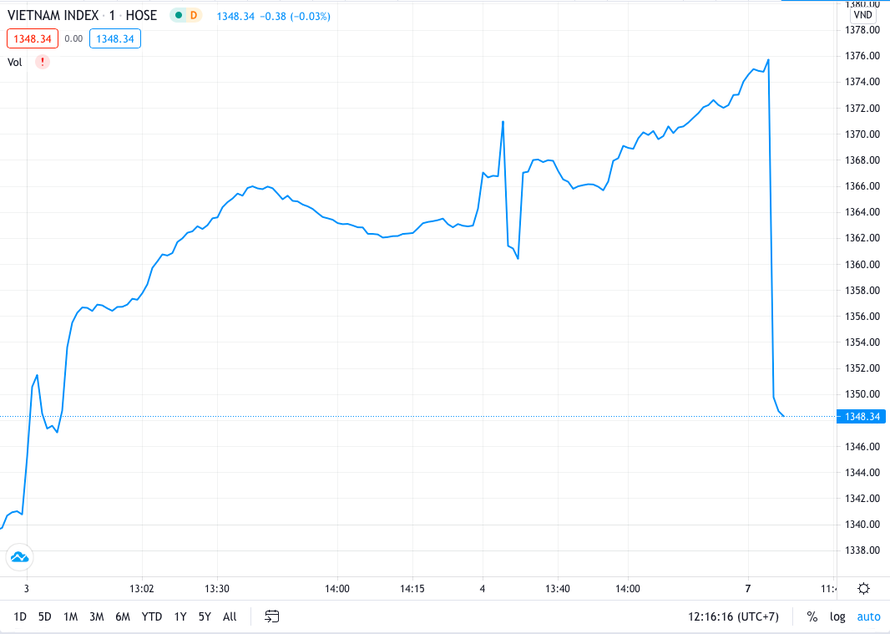The image size is (890, 634).
Task: Open the go to date calendar icon
Action: coord(272,617)
